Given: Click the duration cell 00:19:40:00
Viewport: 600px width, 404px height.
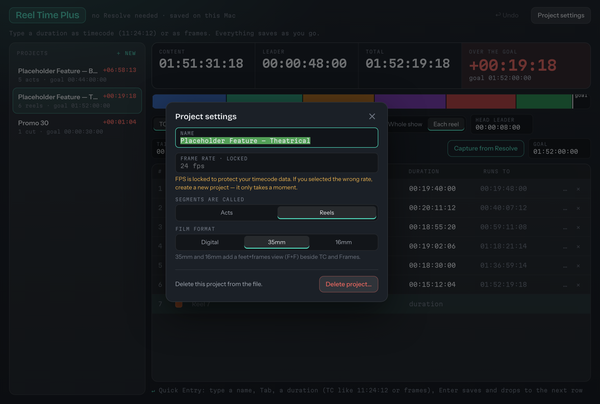Looking at the screenshot, I should tap(432, 189).
